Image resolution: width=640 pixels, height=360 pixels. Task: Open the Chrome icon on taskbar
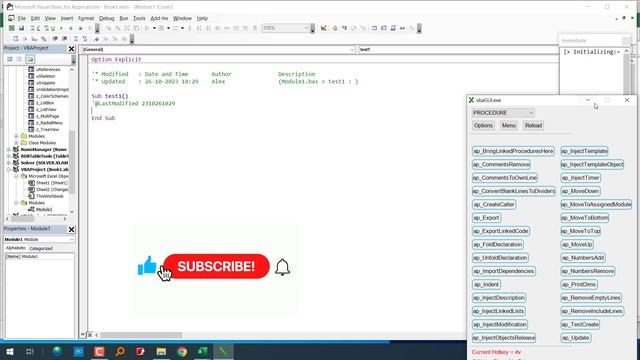182,351
